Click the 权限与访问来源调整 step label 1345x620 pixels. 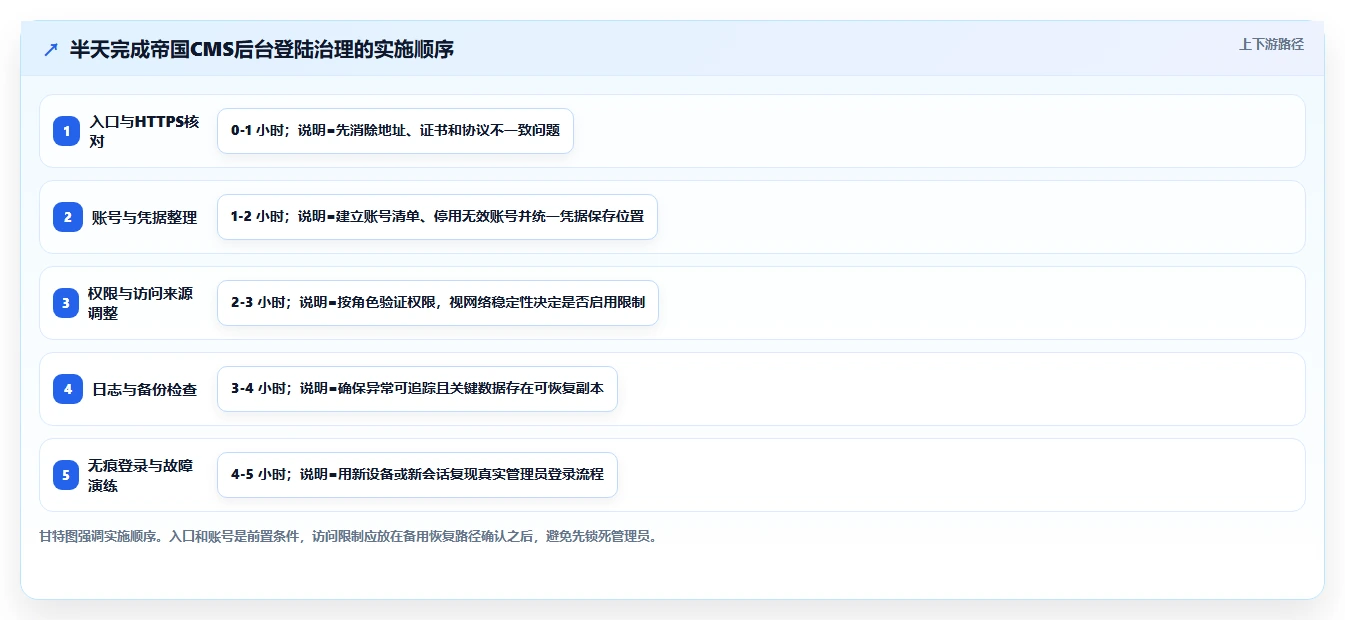coord(140,303)
